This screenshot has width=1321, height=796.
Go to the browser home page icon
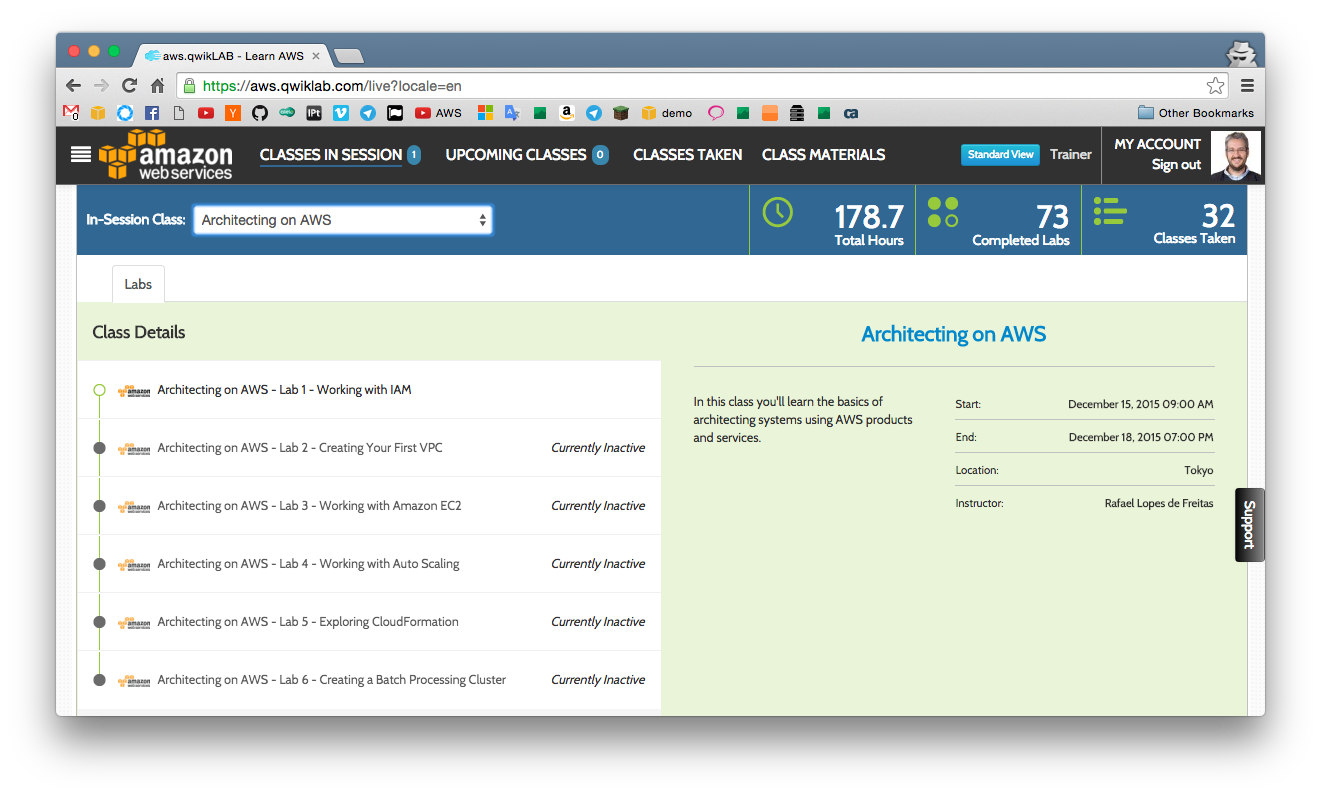[x=157, y=86]
